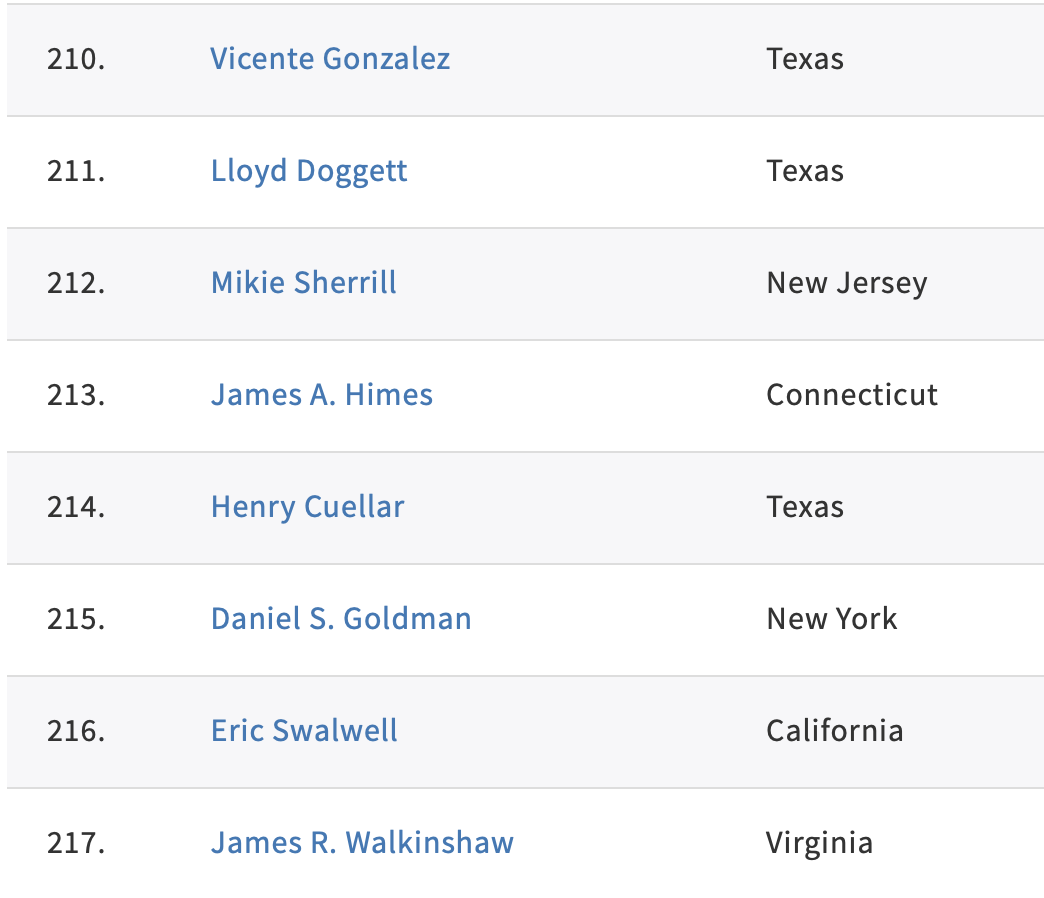Click the New Jersey state cell
Screen dimensions: 1044x898
click(x=847, y=283)
